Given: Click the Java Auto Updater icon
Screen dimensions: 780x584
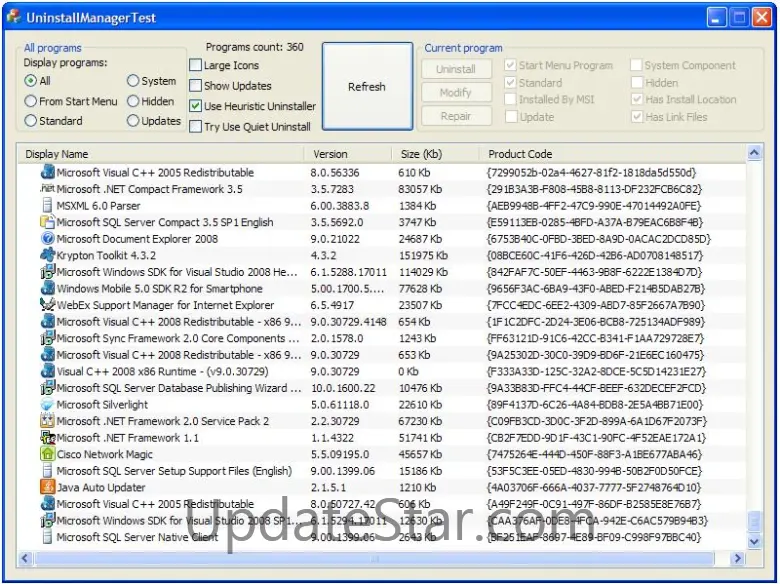Looking at the screenshot, I should 47,487.
